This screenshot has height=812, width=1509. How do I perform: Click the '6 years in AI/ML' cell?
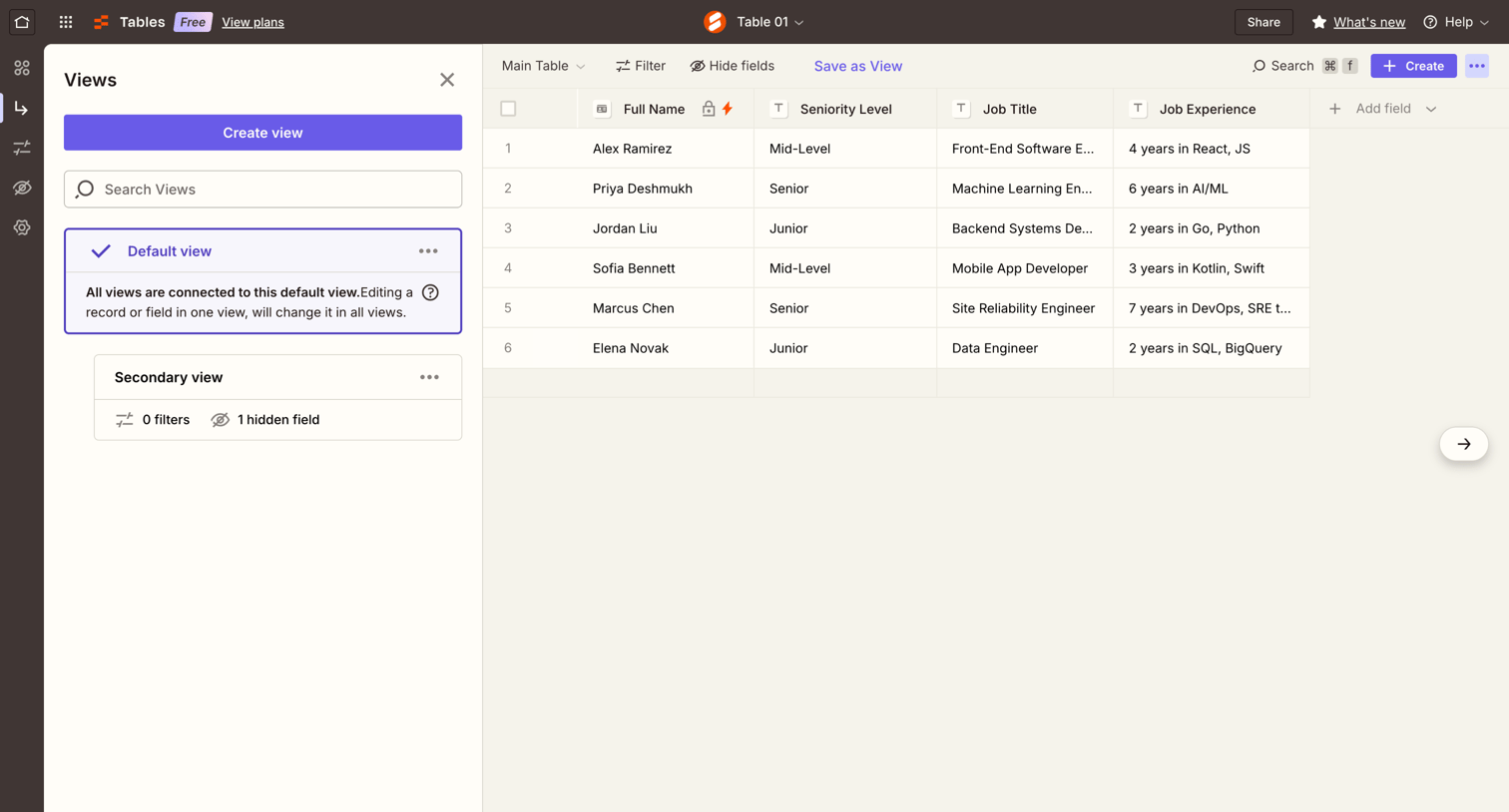pyautogui.click(x=1212, y=189)
